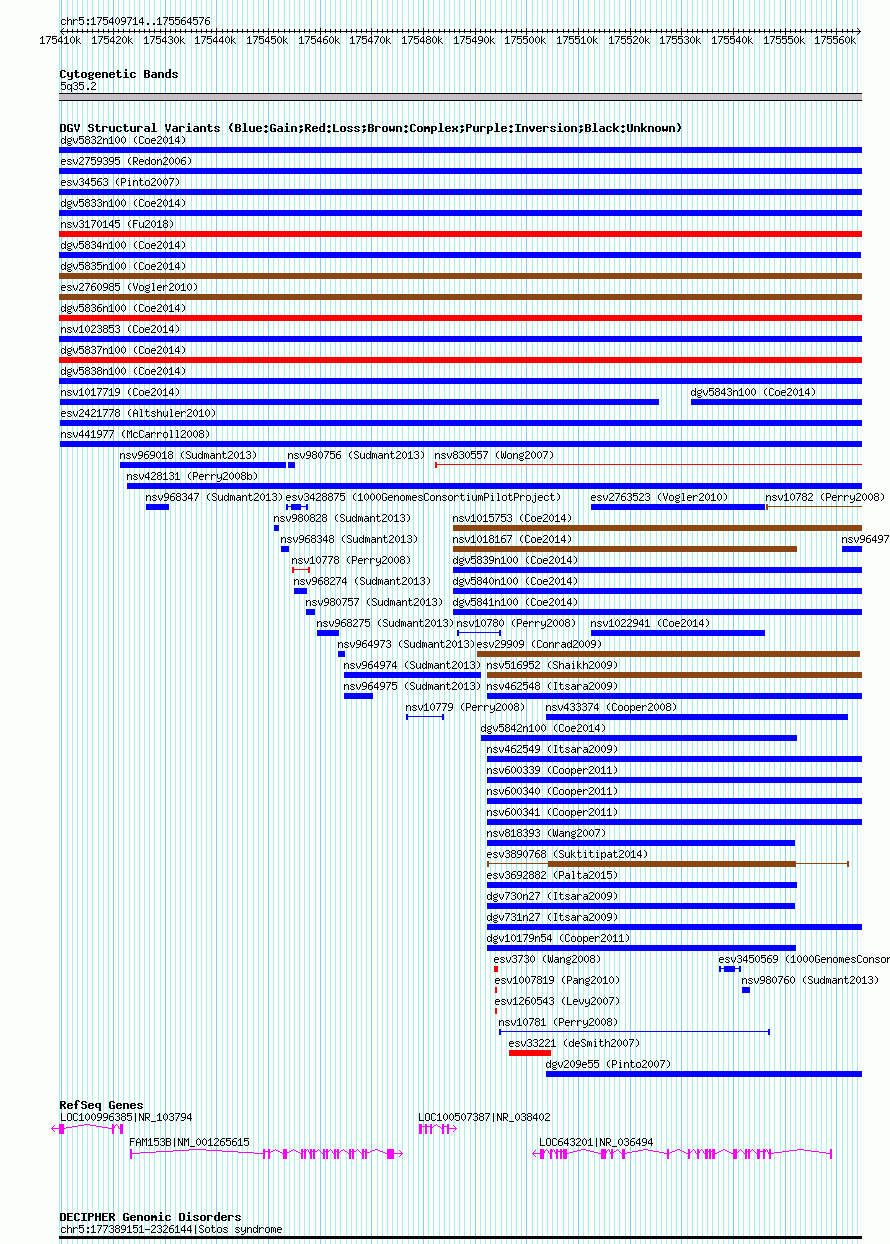Select variant nsv441977 (McCarroll2008)
Screen dimensions: 890x1244
coord(461,444)
